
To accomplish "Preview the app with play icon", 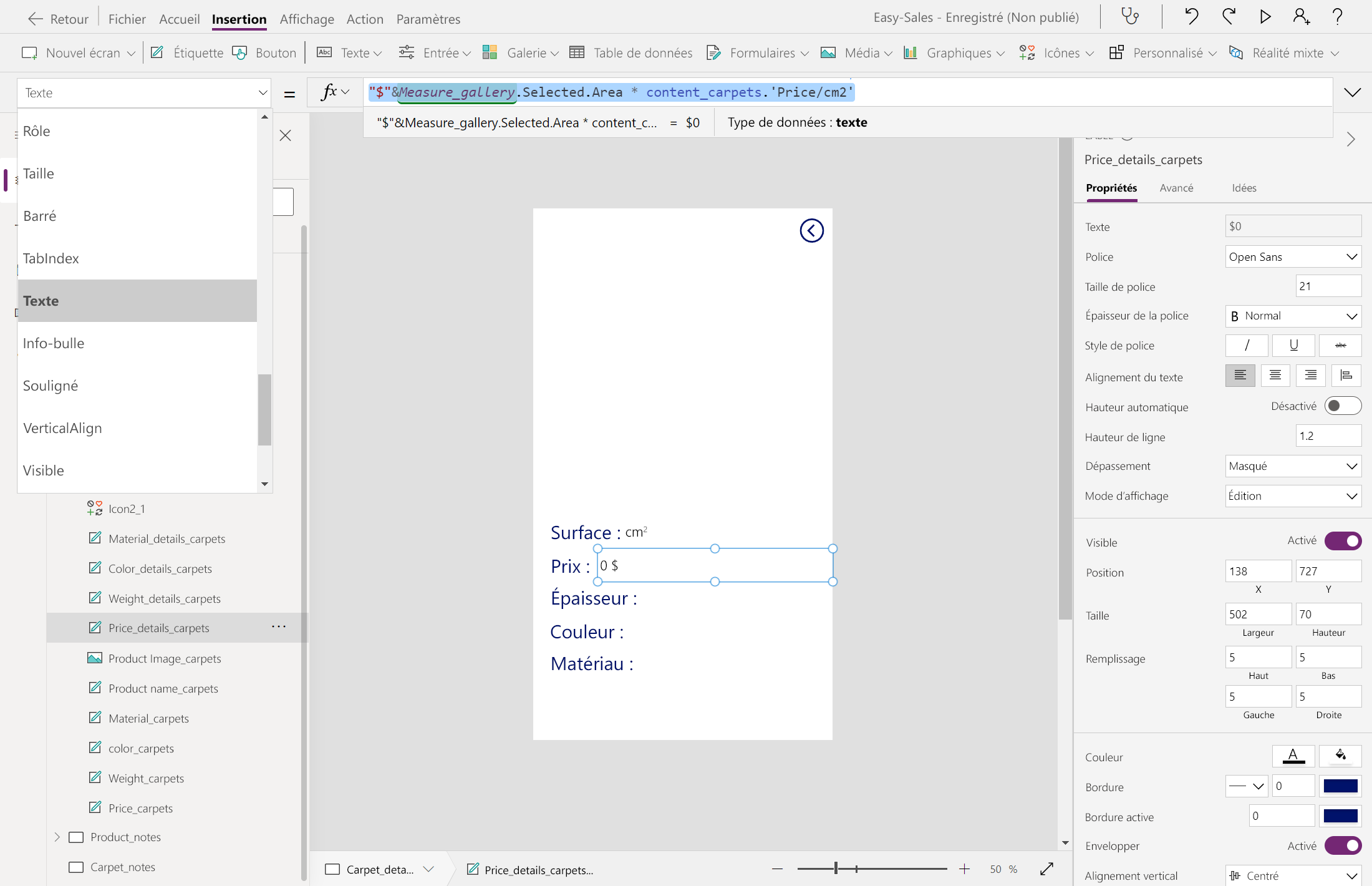I will tap(1265, 17).
